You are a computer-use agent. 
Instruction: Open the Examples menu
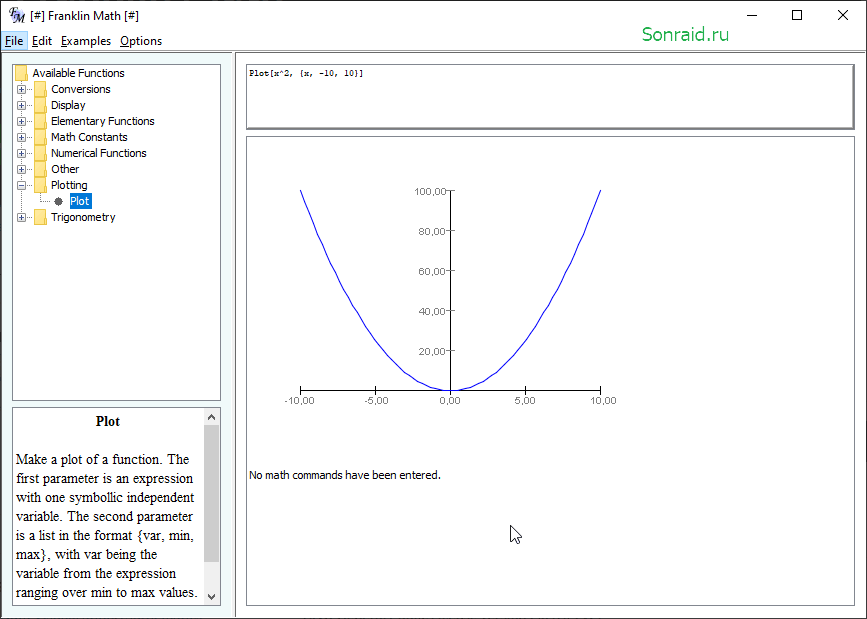(86, 41)
